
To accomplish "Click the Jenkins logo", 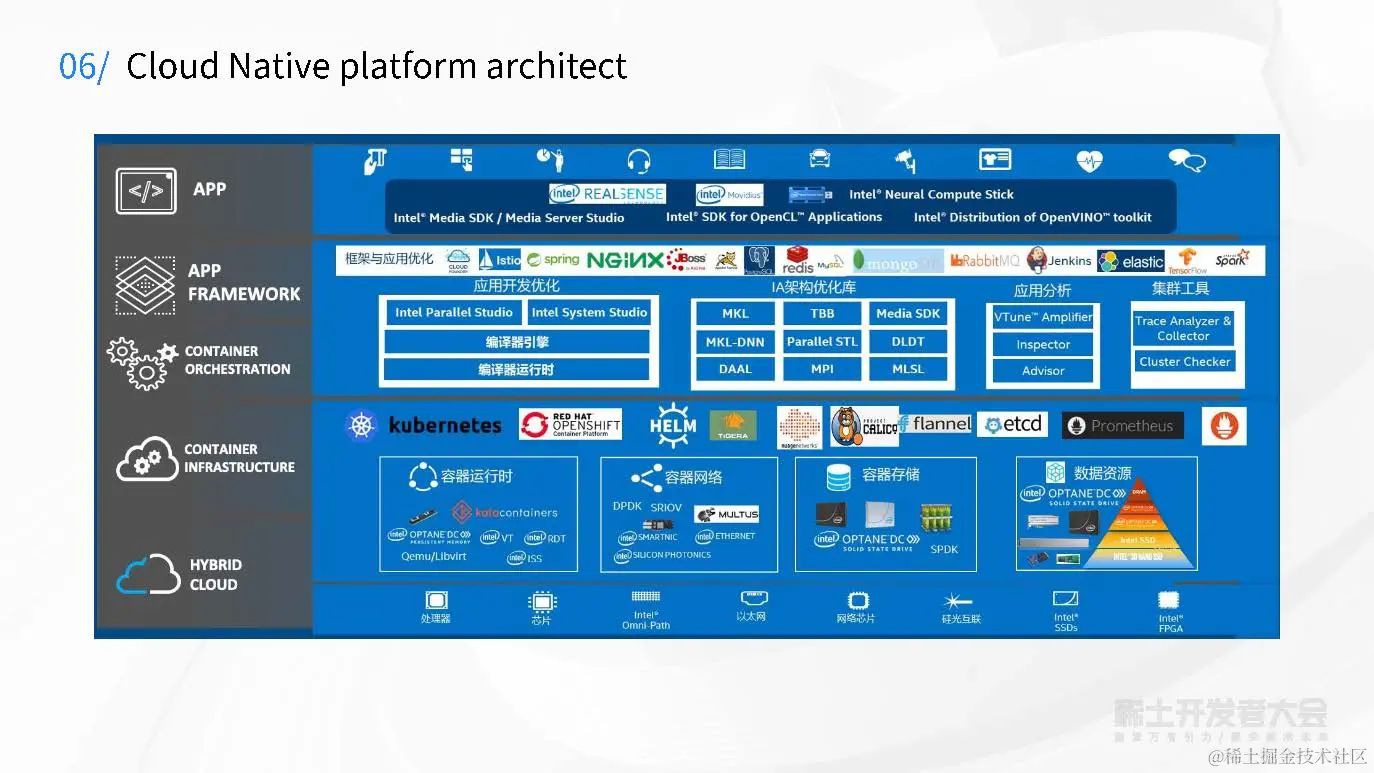I will coord(1059,261).
